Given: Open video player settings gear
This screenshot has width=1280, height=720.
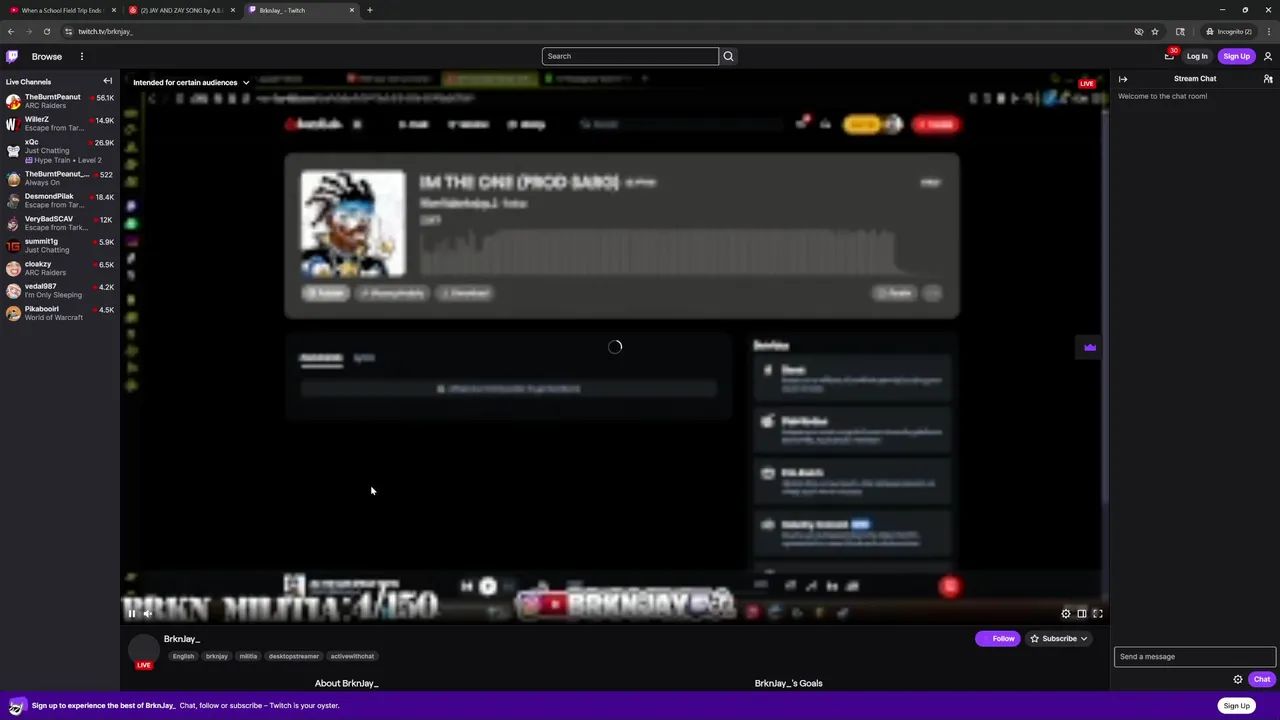Looking at the screenshot, I should [x=1066, y=613].
